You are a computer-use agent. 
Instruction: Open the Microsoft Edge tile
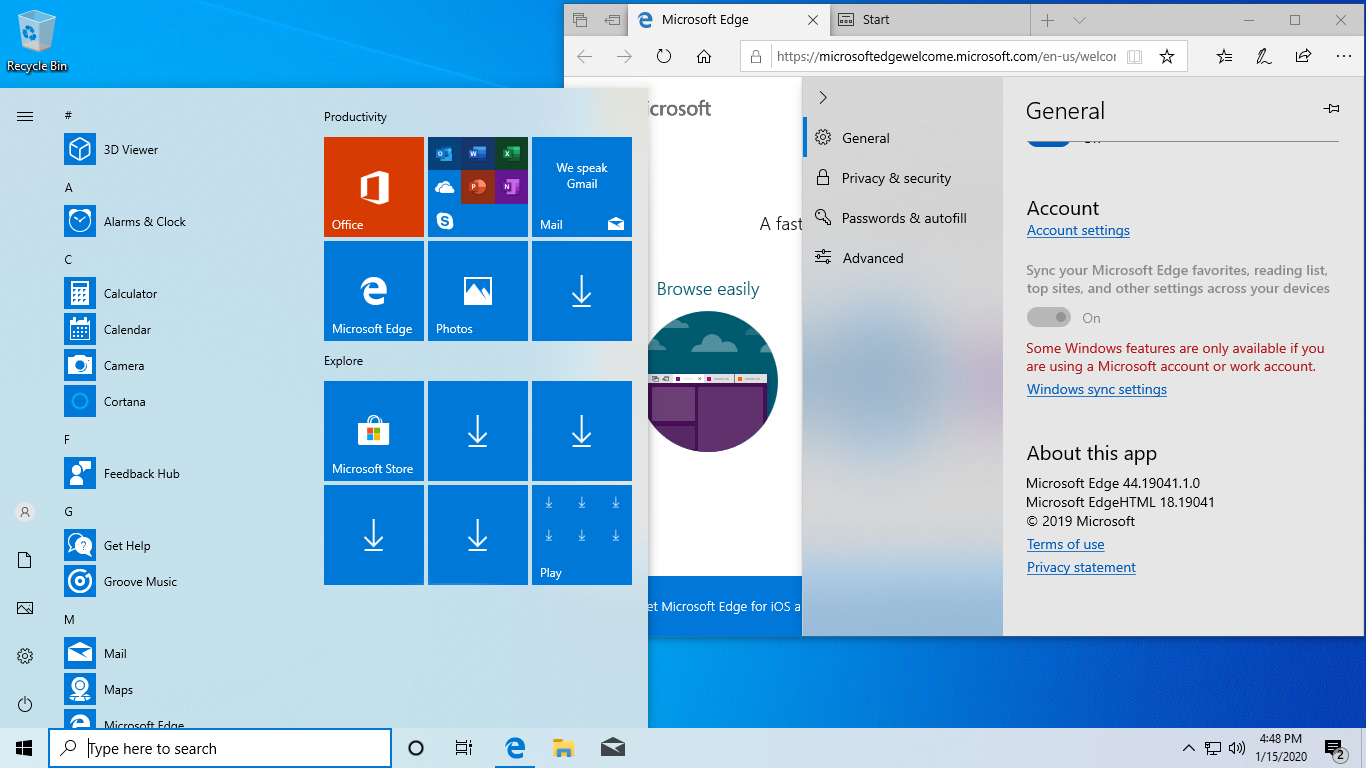(x=374, y=291)
